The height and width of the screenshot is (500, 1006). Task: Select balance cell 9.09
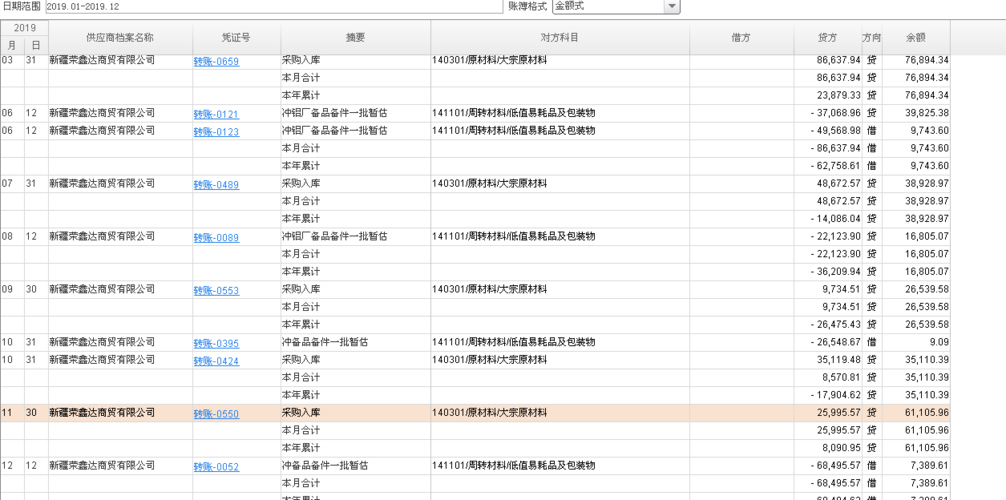[x=939, y=342]
